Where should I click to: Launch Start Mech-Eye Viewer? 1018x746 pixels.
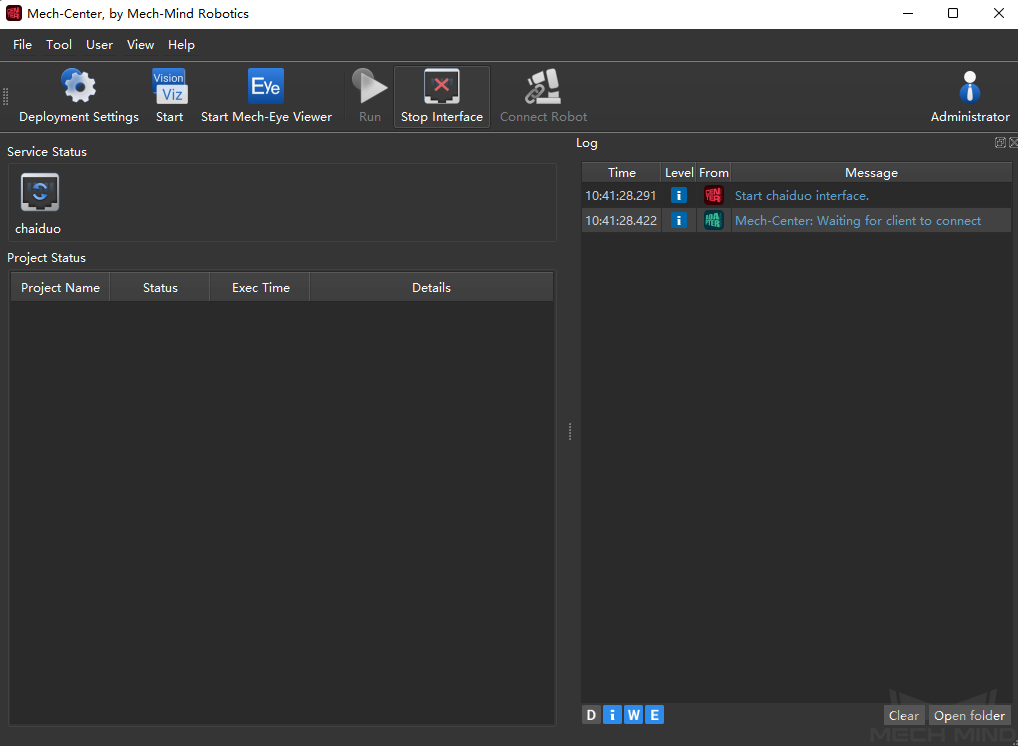[x=266, y=96]
